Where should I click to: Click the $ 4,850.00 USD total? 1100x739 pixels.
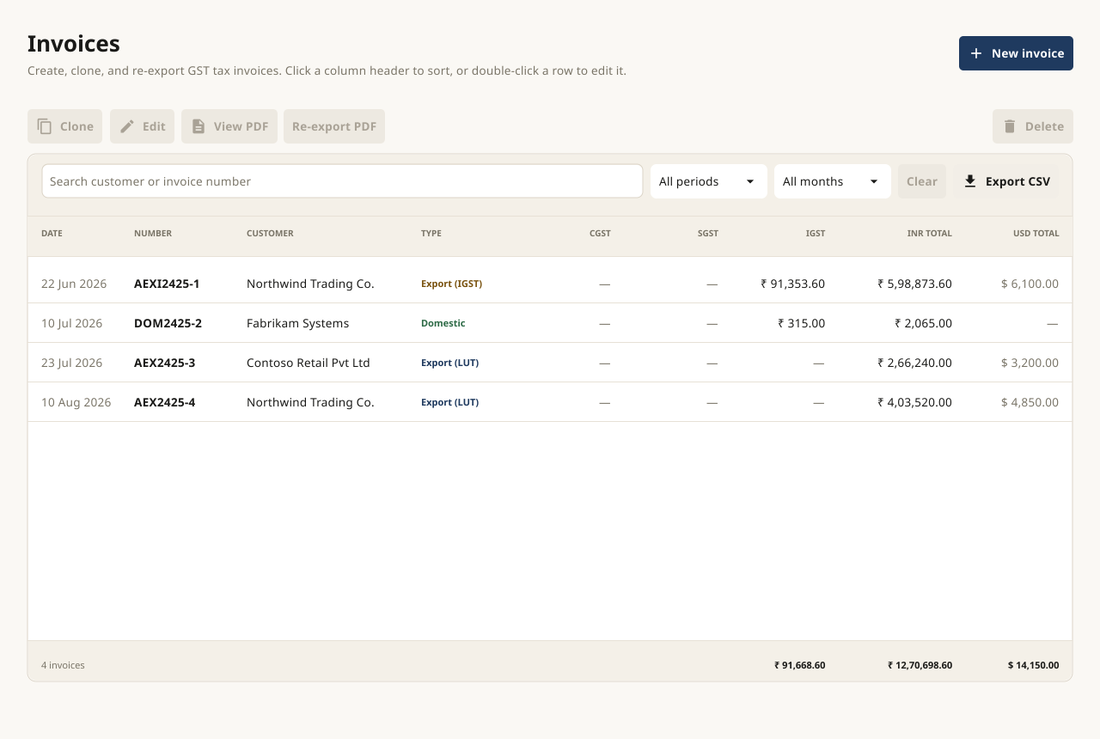(1030, 402)
